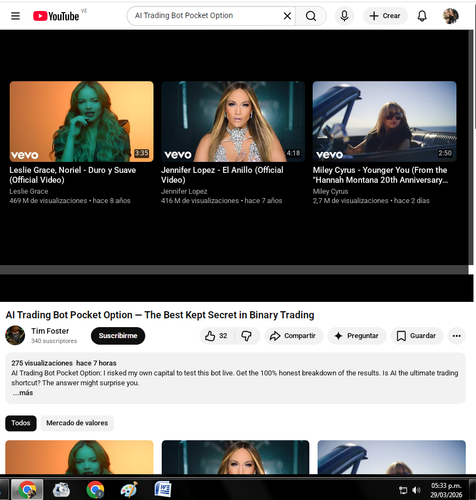Viewport: 476px width, 500px height.
Task: Start voice search with the microphone icon
Action: [x=344, y=16]
